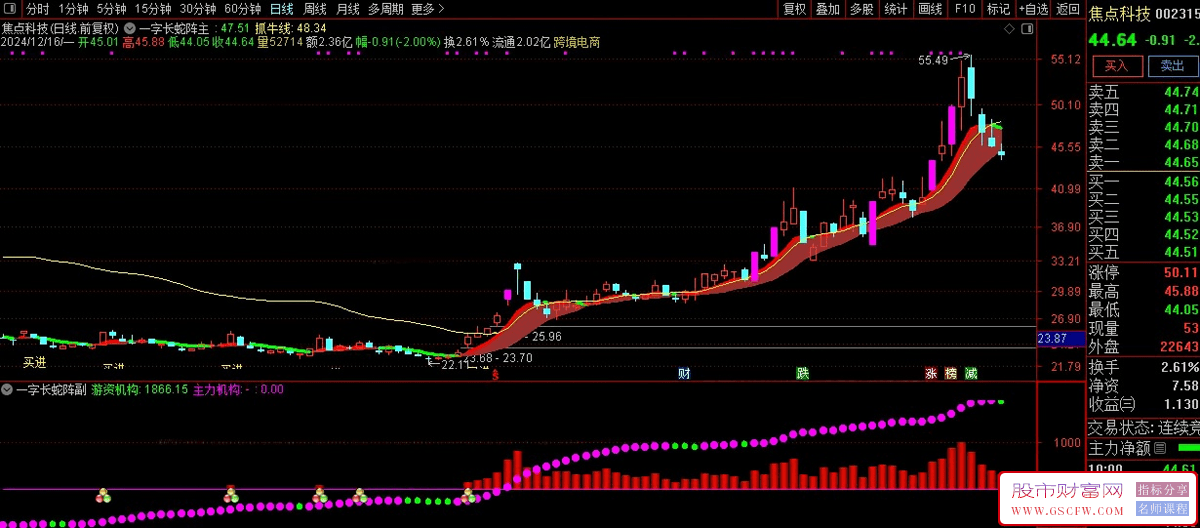Expand the 更多 periods menu
1200x528 pixels.
[427, 9]
